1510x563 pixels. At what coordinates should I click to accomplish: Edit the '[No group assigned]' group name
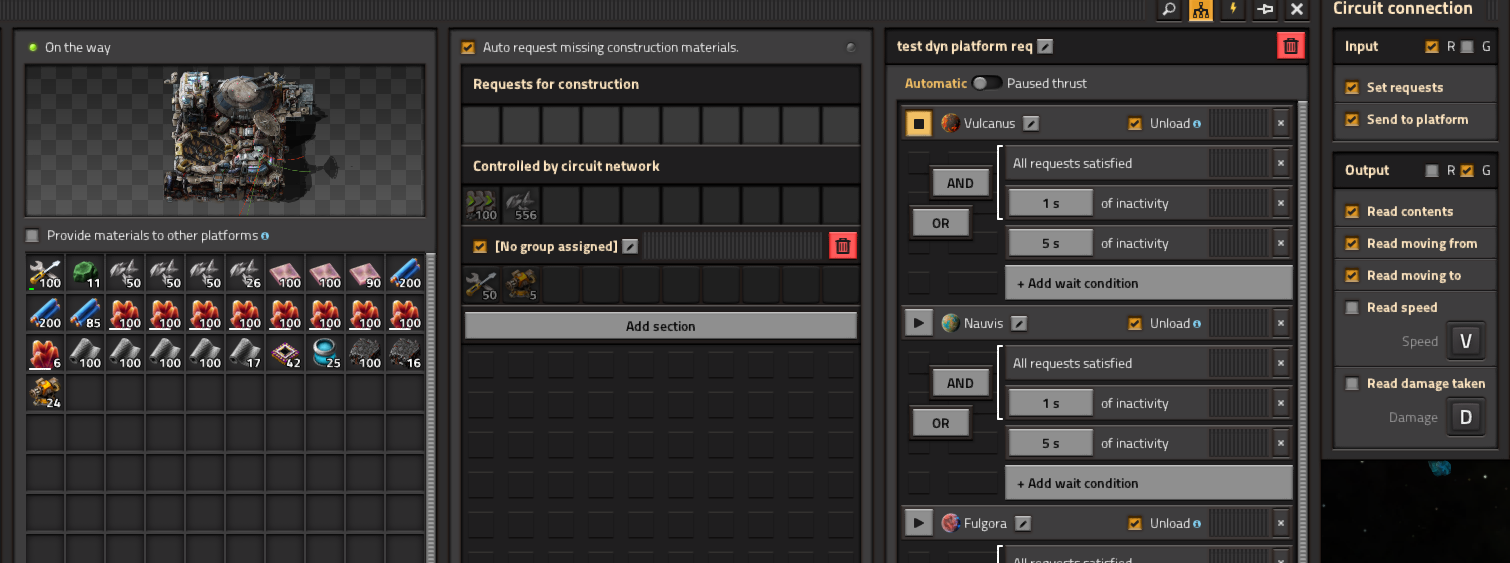tap(630, 246)
